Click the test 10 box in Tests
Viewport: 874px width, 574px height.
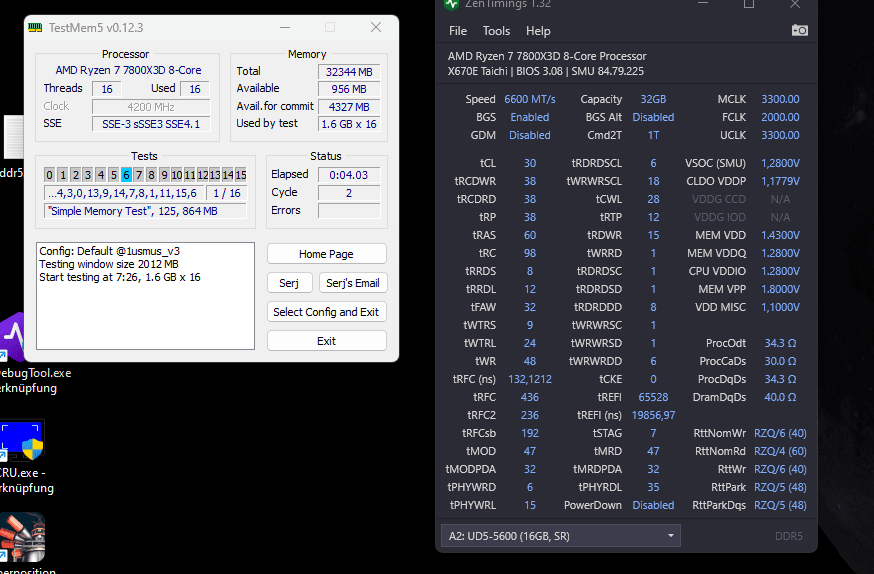point(177,175)
